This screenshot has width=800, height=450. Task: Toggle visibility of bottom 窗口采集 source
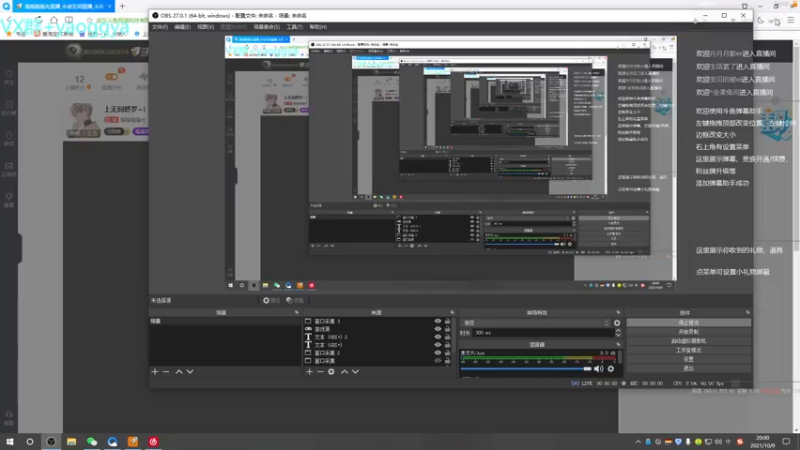(438, 360)
